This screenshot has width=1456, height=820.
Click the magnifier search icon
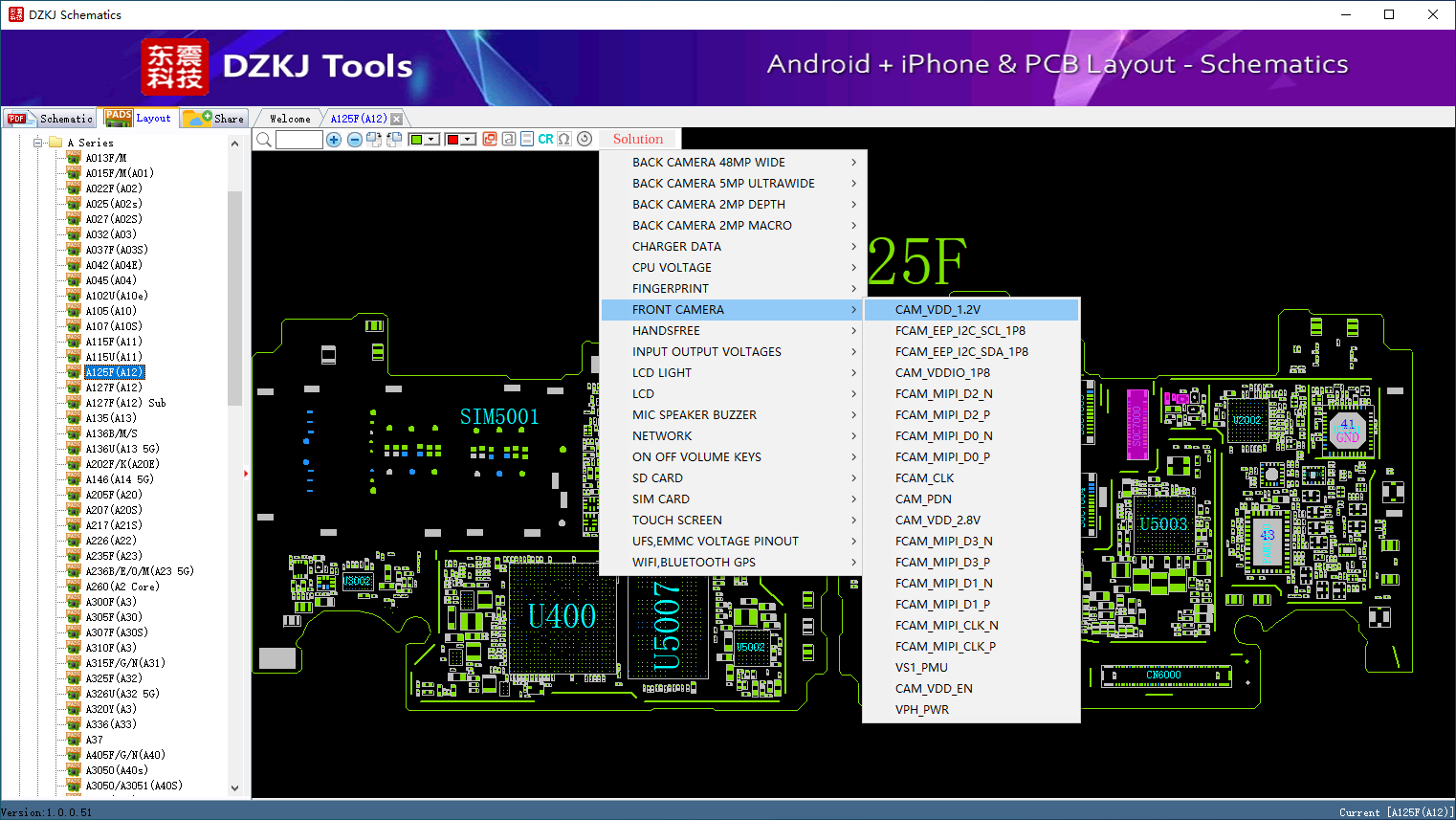pyautogui.click(x=264, y=140)
